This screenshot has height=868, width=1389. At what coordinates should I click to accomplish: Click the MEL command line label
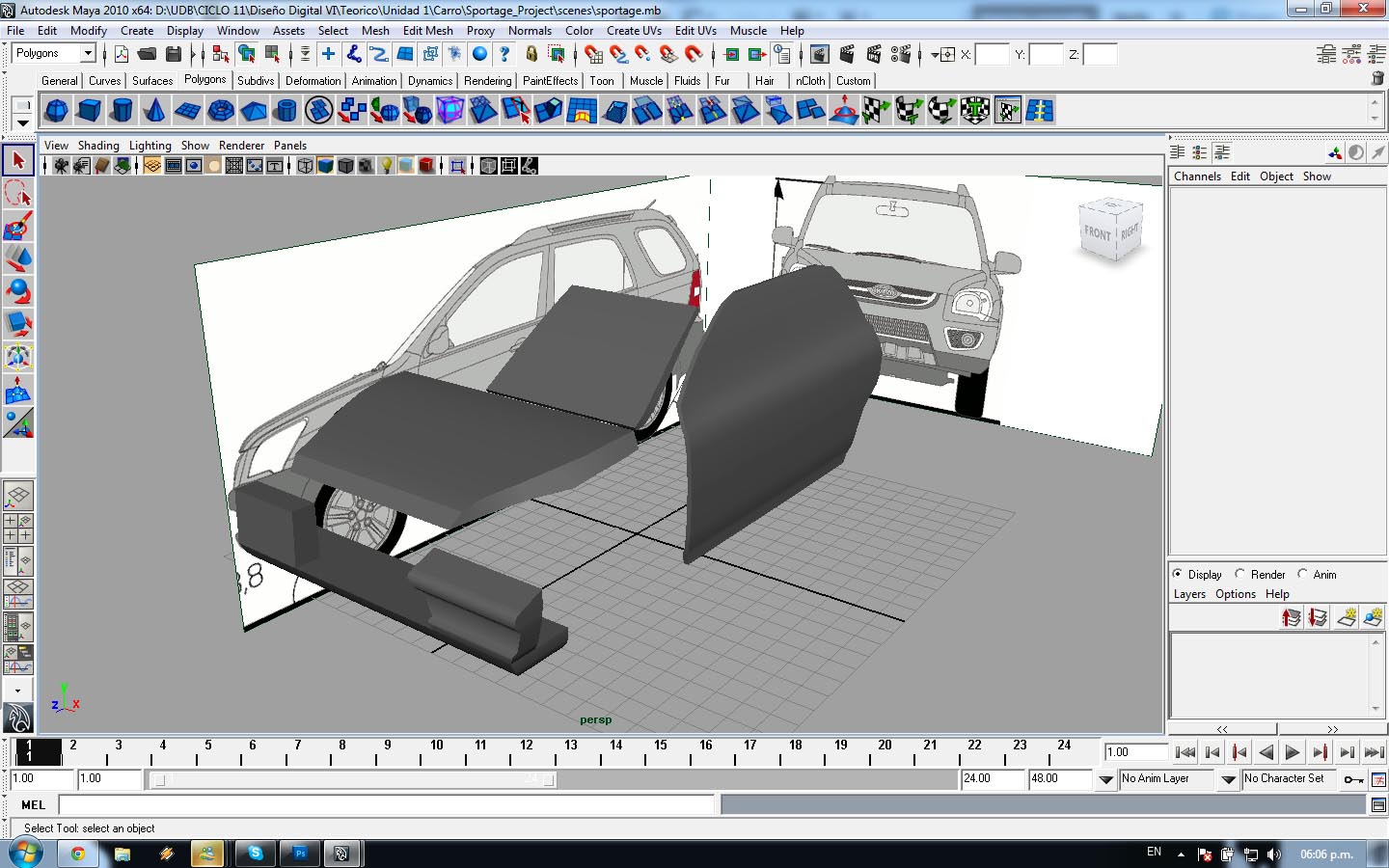pyautogui.click(x=34, y=805)
